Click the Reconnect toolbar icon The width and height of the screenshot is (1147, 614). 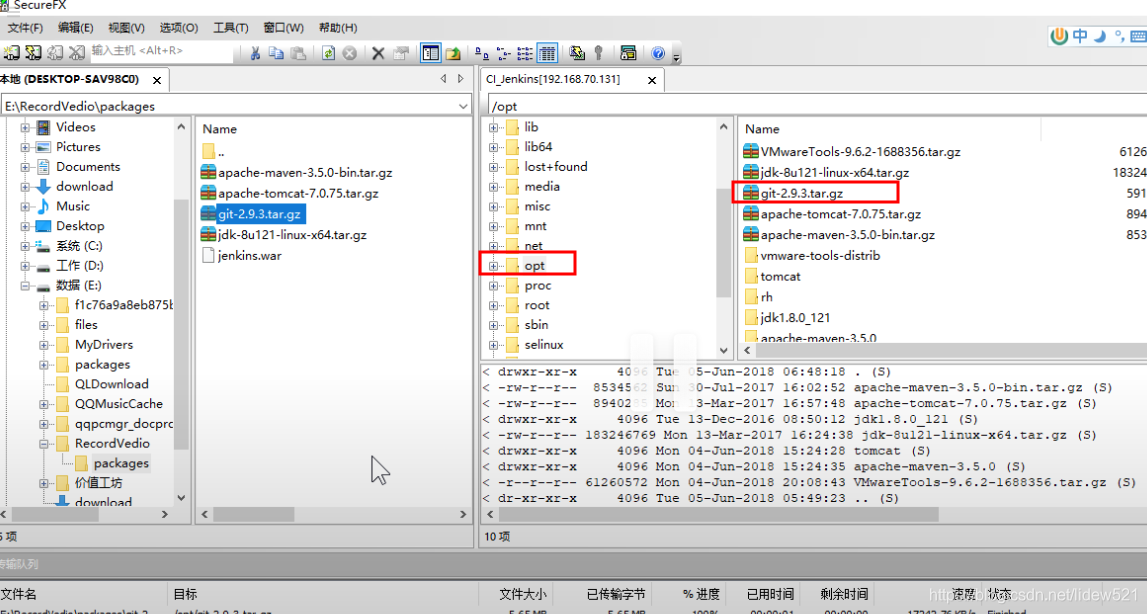[x=55, y=53]
